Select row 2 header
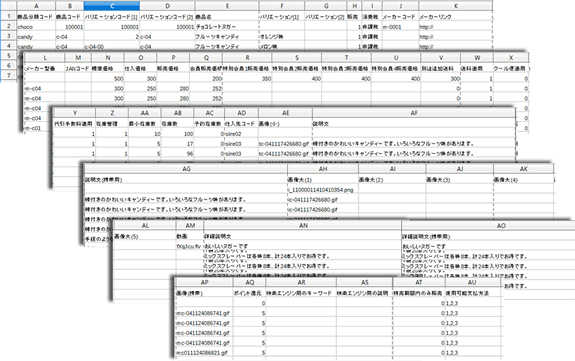575x361 pixels. (8, 26)
